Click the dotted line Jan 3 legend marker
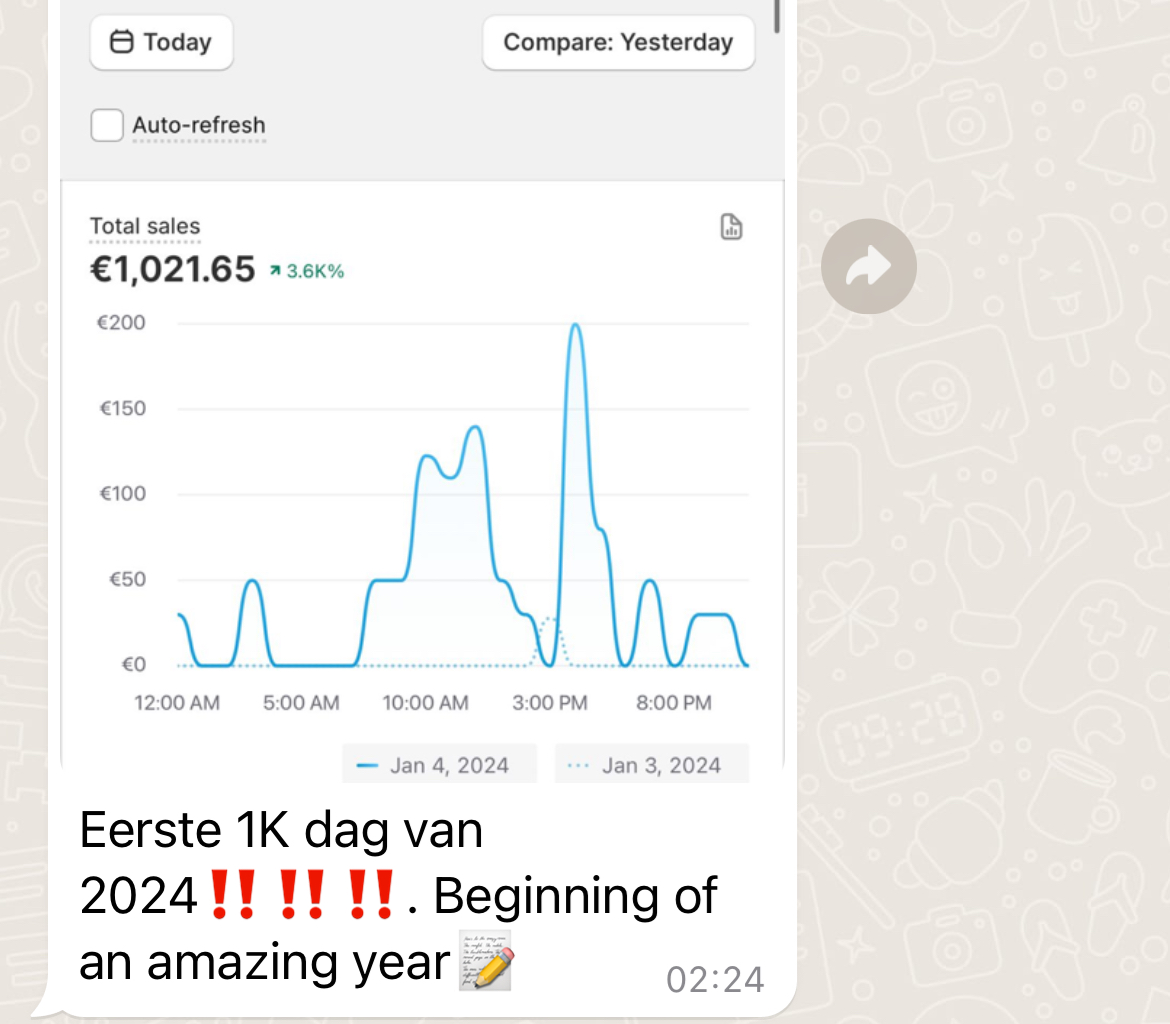The width and height of the screenshot is (1170, 1024). coord(578,766)
